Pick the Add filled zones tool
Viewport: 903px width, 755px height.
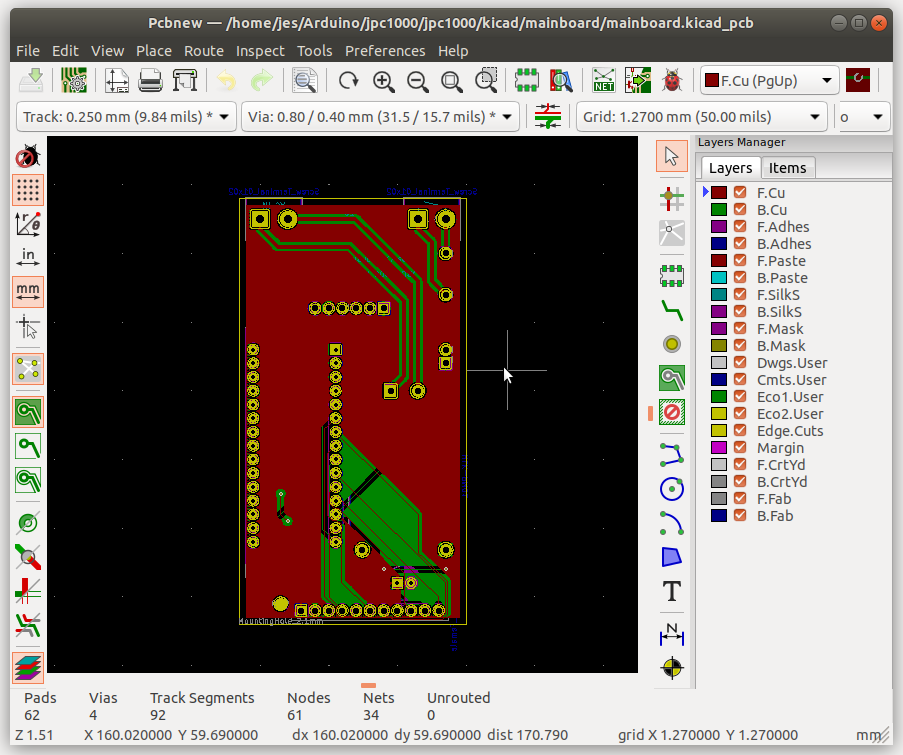672,378
